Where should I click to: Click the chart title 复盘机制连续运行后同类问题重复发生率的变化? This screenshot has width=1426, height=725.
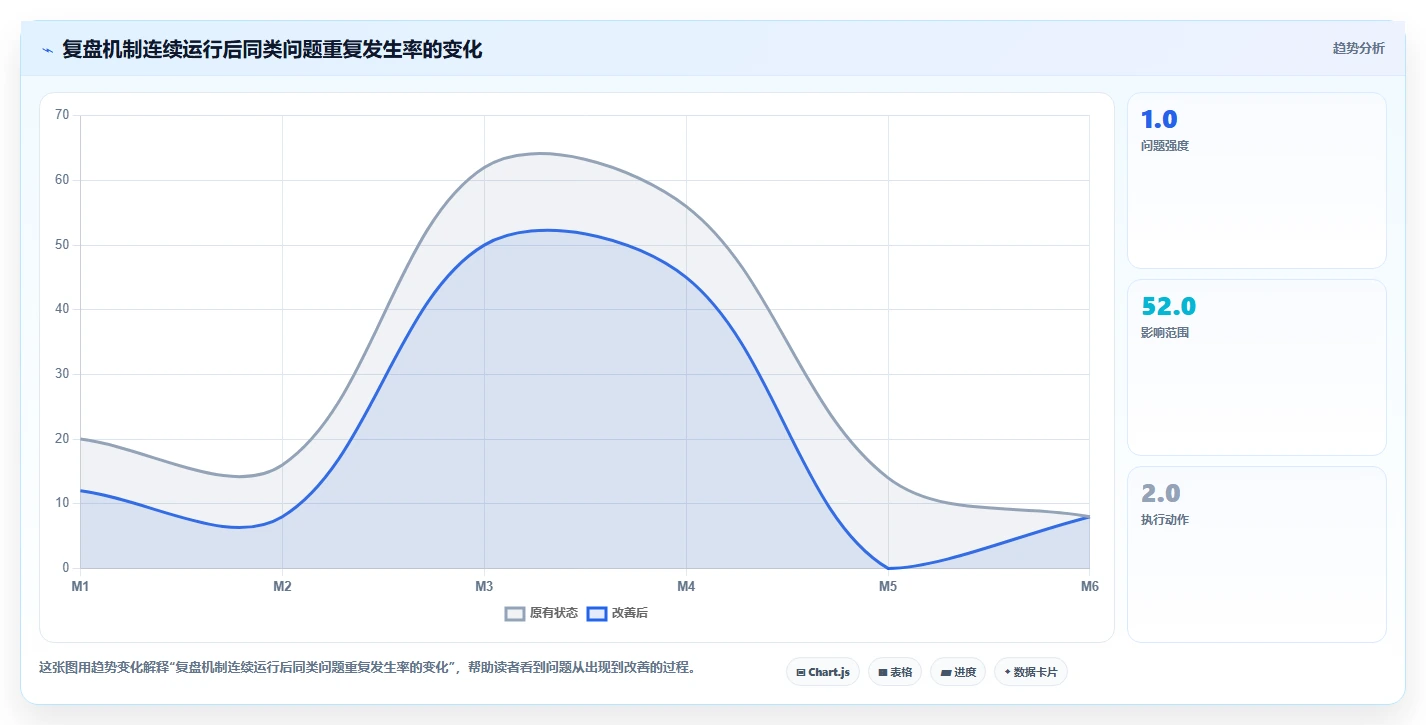[272, 49]
